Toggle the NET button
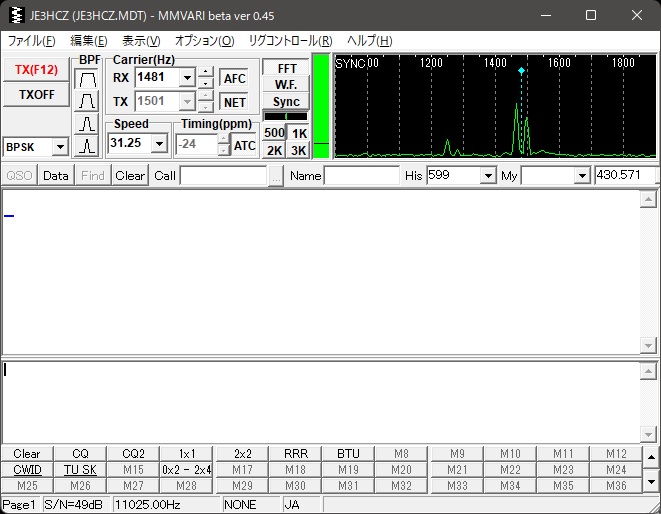The height and width of the screenshot is (514, 661). point(234,102)
